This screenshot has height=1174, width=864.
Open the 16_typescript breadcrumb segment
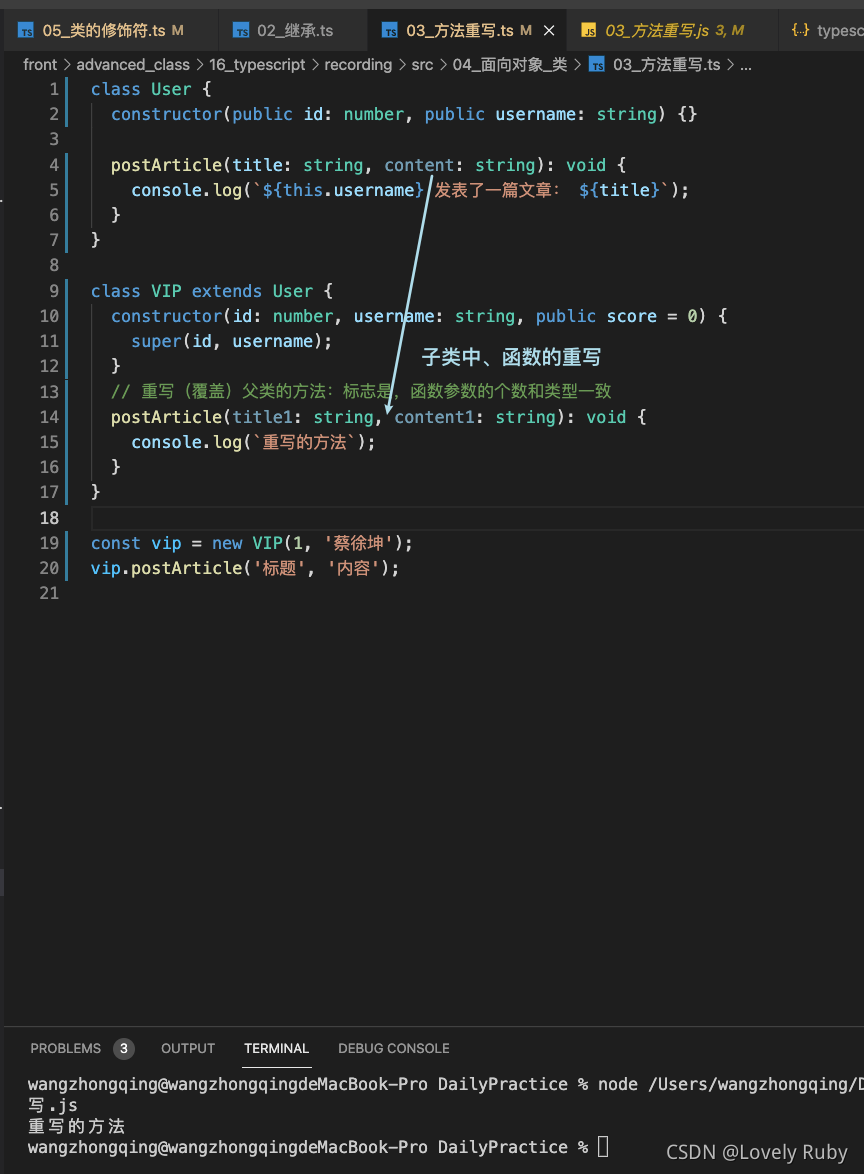[x=257, y=65]
